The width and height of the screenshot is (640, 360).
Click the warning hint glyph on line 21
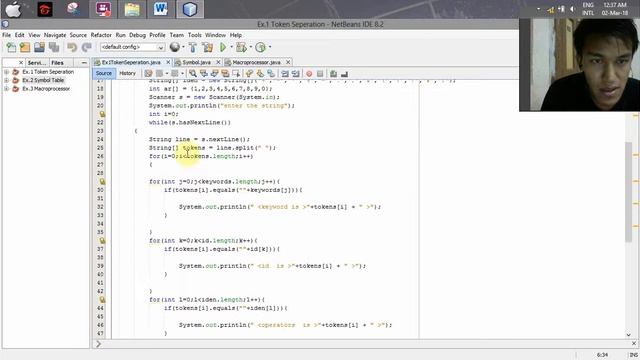[x=102, y=114]
